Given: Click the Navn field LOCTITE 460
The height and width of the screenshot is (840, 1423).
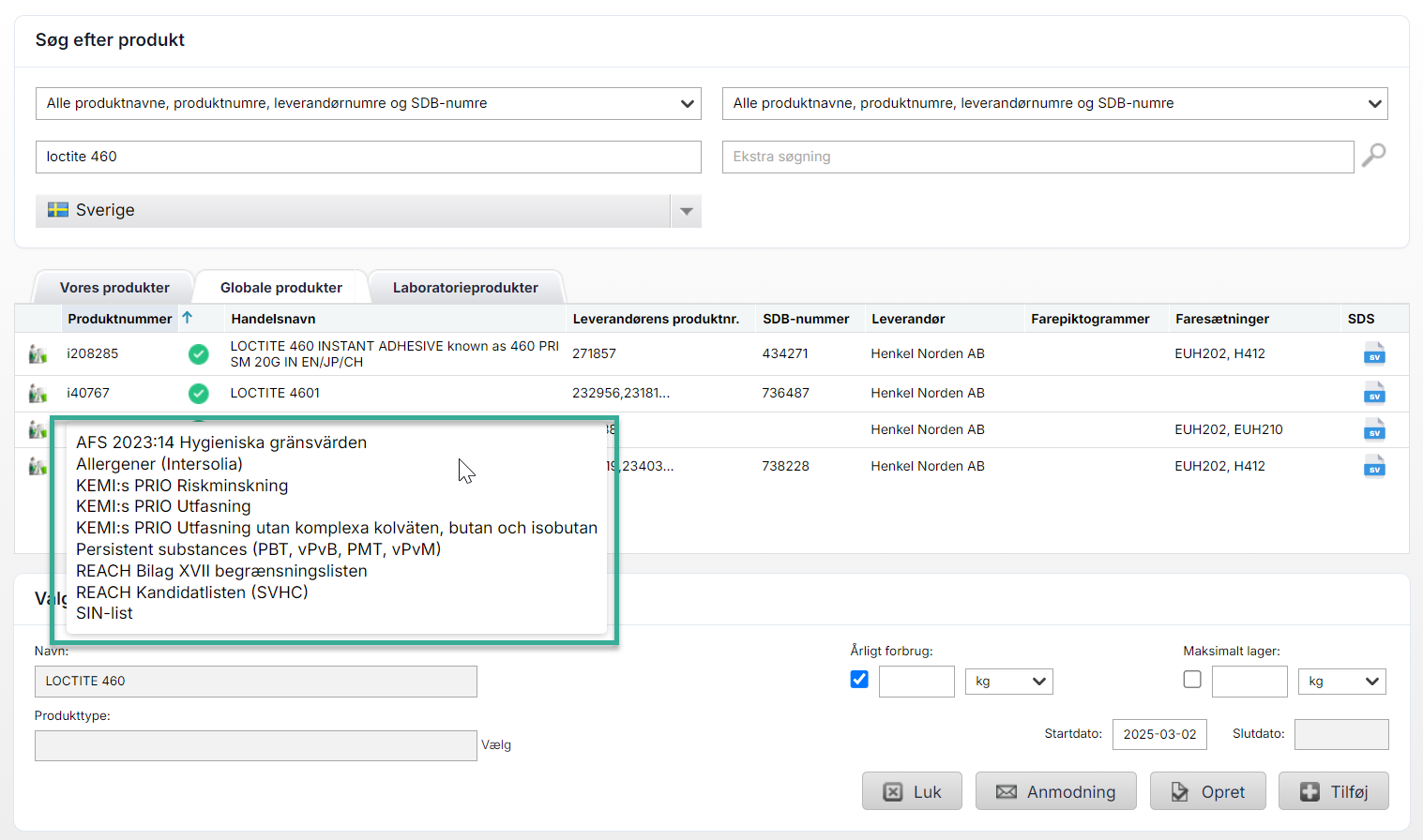Looking at the screenshot, I should pos(256,682).
